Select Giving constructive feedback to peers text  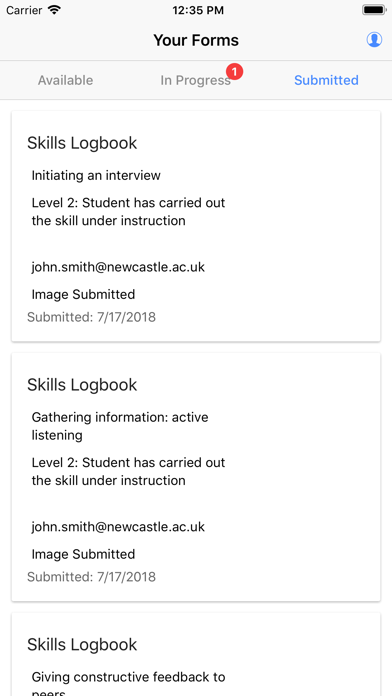coord(128,684)
